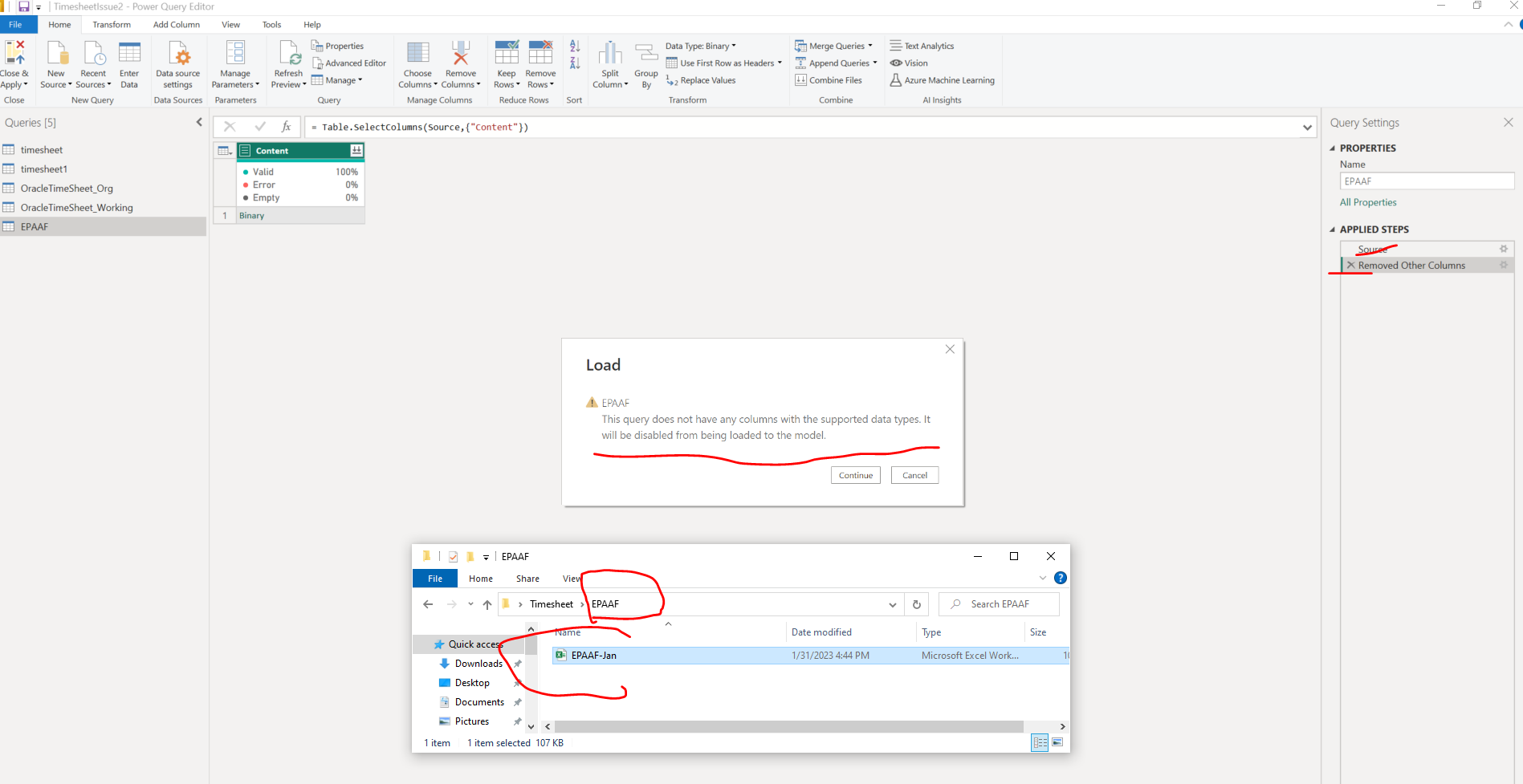Sort descending using the Z-A icon

(575, 63)
